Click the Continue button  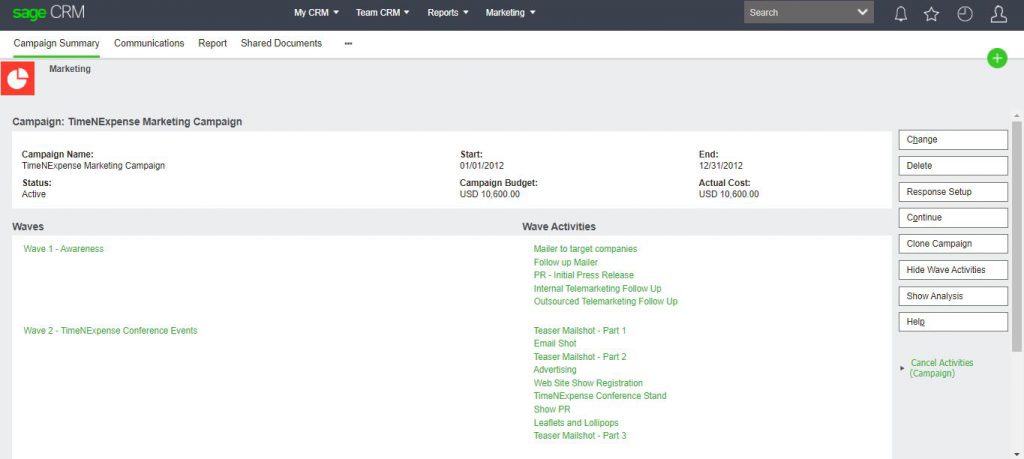953,217
